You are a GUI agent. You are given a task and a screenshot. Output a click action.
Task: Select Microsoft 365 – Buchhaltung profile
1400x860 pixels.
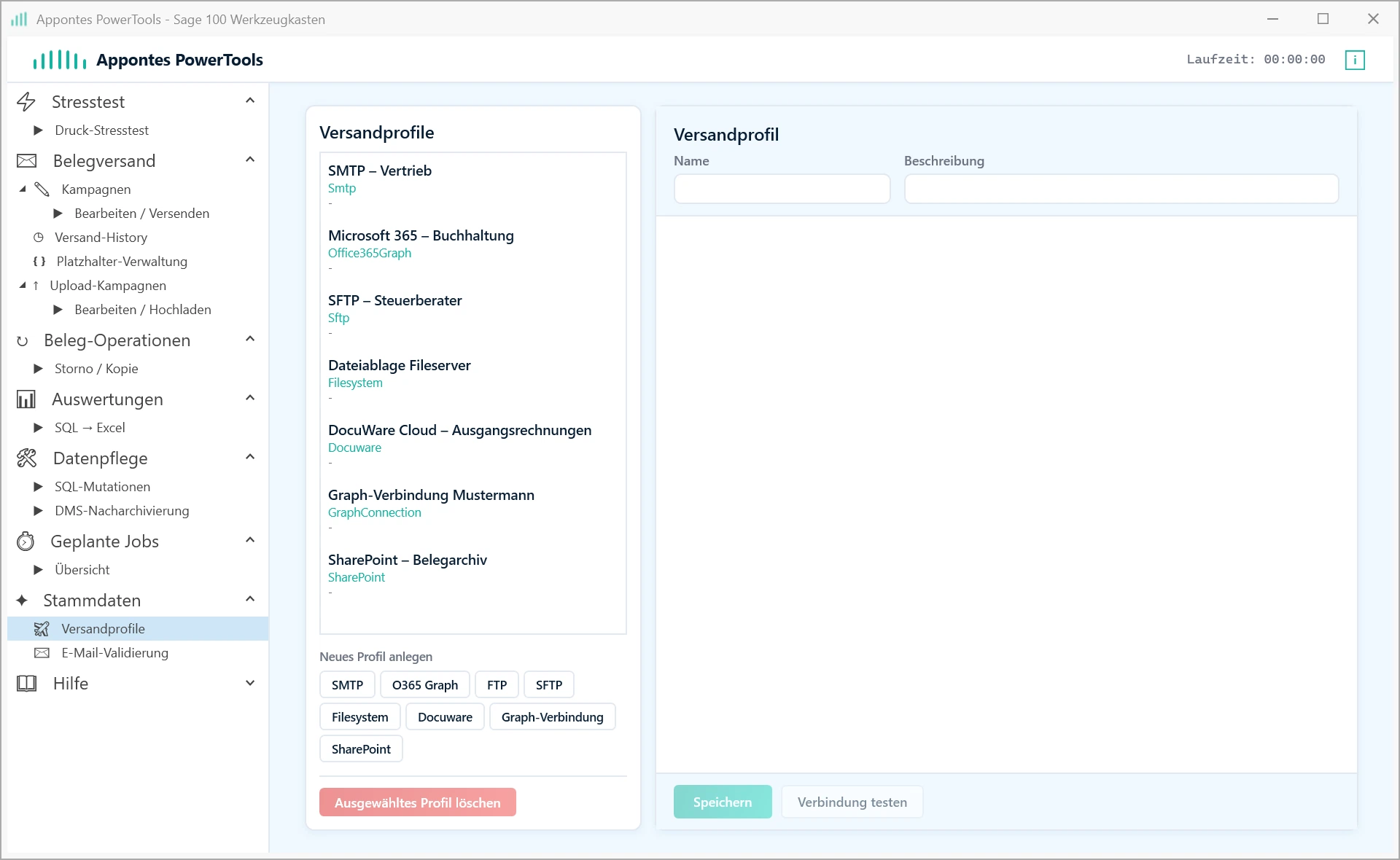pyautogui.click(x=473, y=250)
